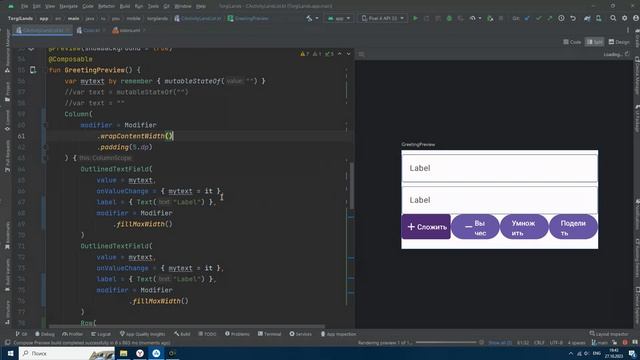Open the editor tabs three-dot menu
Viewport: 640px width, 360px height.
coord(628,30)
